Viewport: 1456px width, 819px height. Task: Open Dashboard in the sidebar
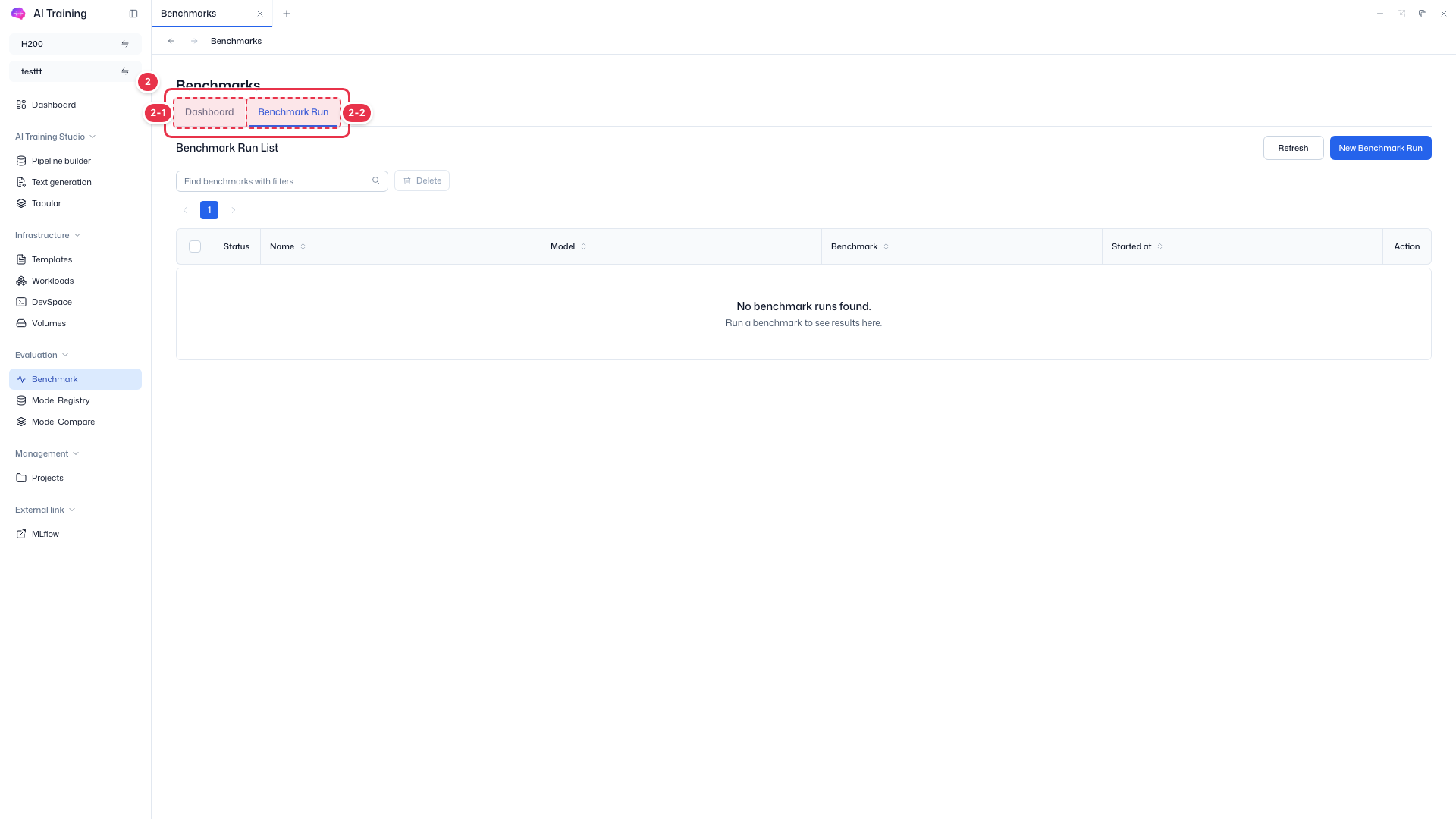pos(75,105)
